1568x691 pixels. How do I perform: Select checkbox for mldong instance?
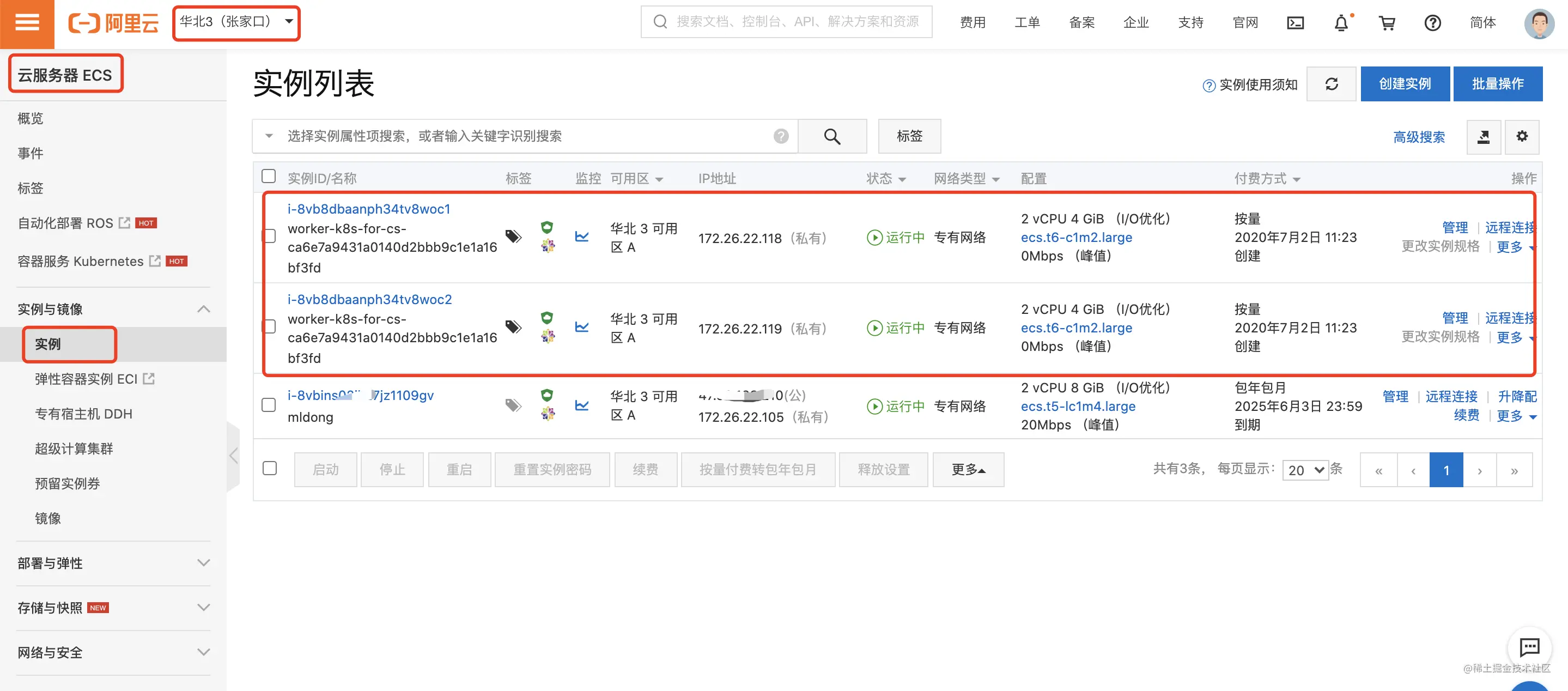[x=269, y=405]
